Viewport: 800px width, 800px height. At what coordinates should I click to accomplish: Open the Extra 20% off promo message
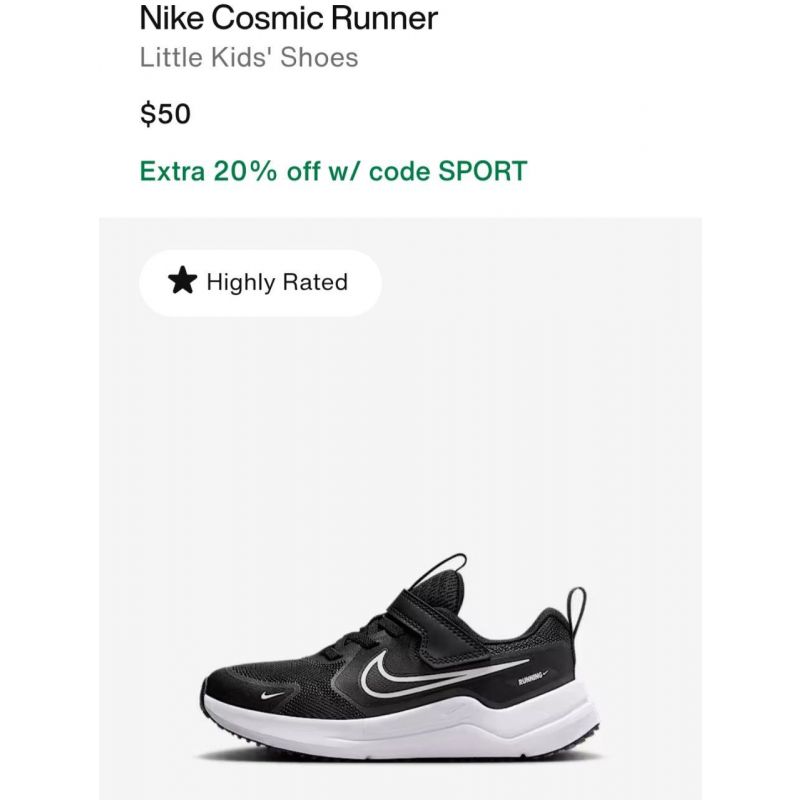333,171
